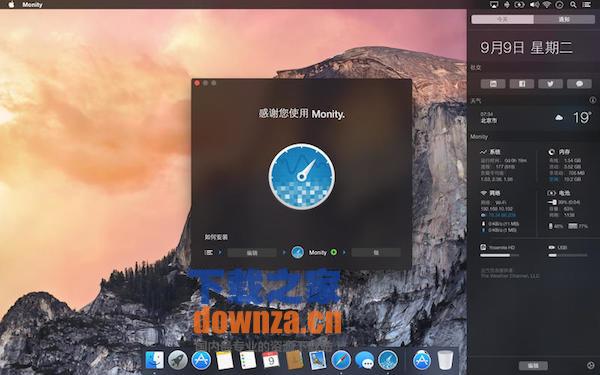Select the 19° temperature reading
Image resolution: width=600 pixels, height=375 pixels.
point(582,117)
